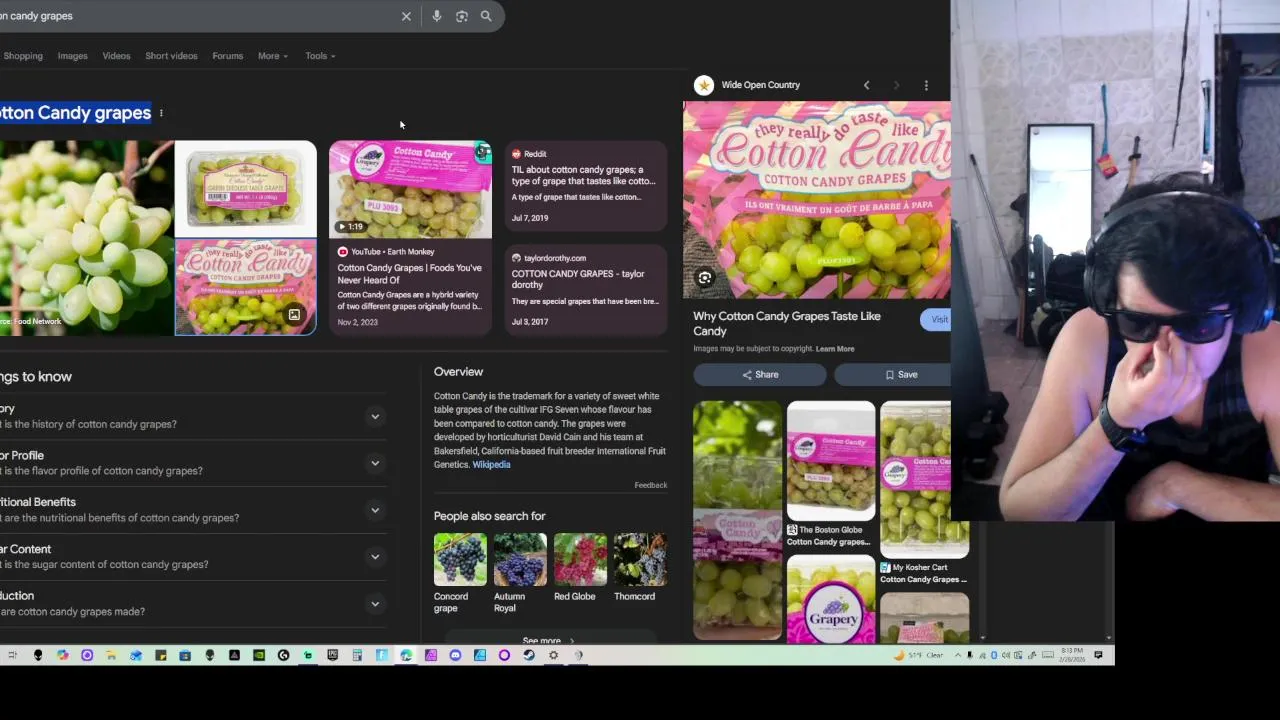Viewport: 1280px width, 720px height.
Task: Open the Tools dropdown
Action: pyautogui.click(x=320, y=56)
